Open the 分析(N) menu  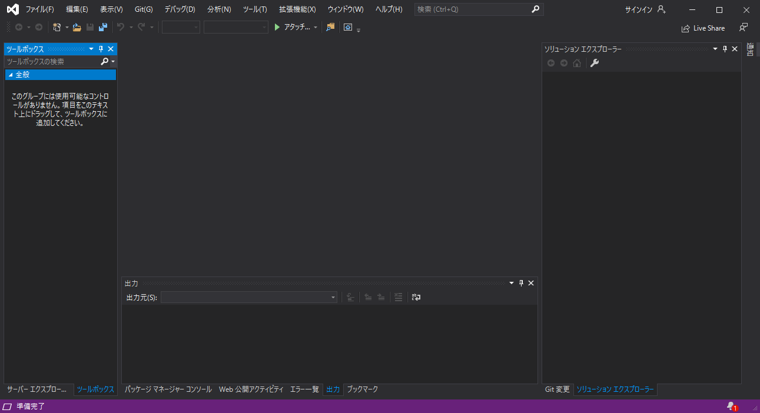click(219, 9)
